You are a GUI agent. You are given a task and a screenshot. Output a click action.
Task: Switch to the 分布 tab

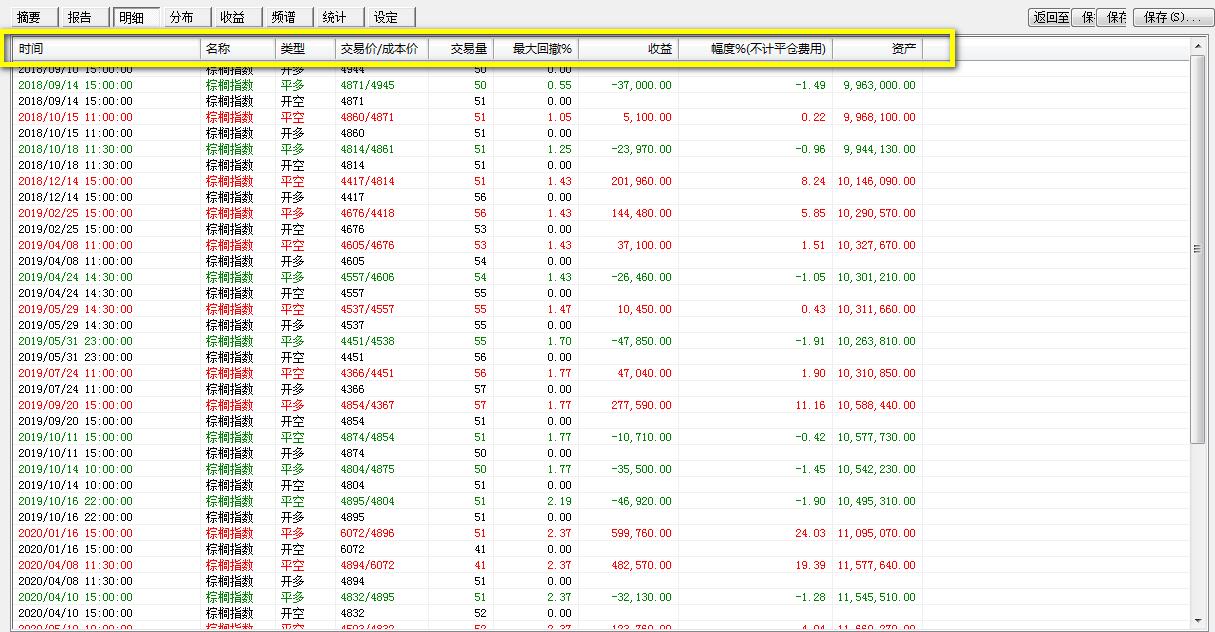(182, 18)
